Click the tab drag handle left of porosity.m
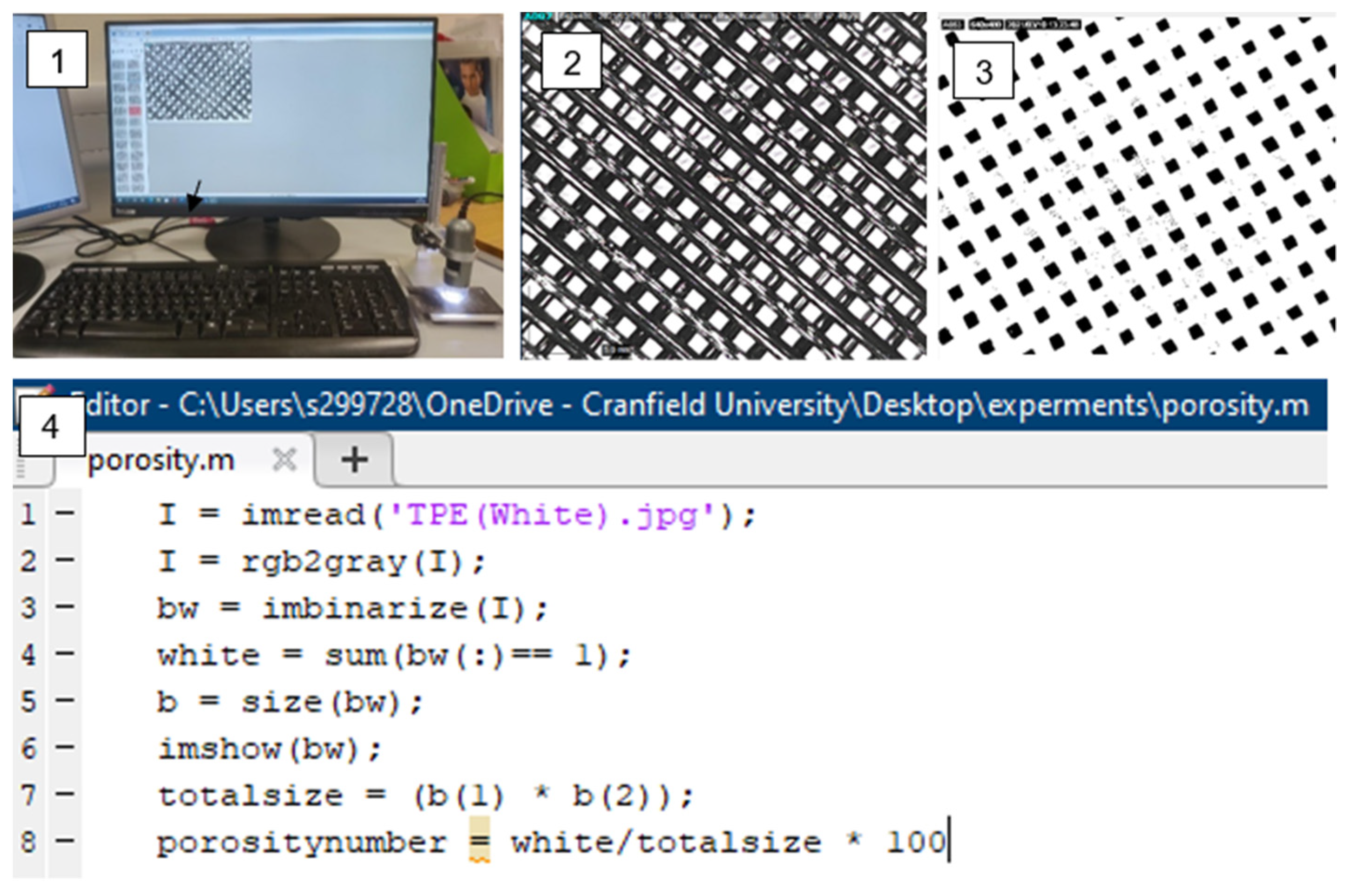Viewport: 1351px width, 896px height. click(20, 468)
